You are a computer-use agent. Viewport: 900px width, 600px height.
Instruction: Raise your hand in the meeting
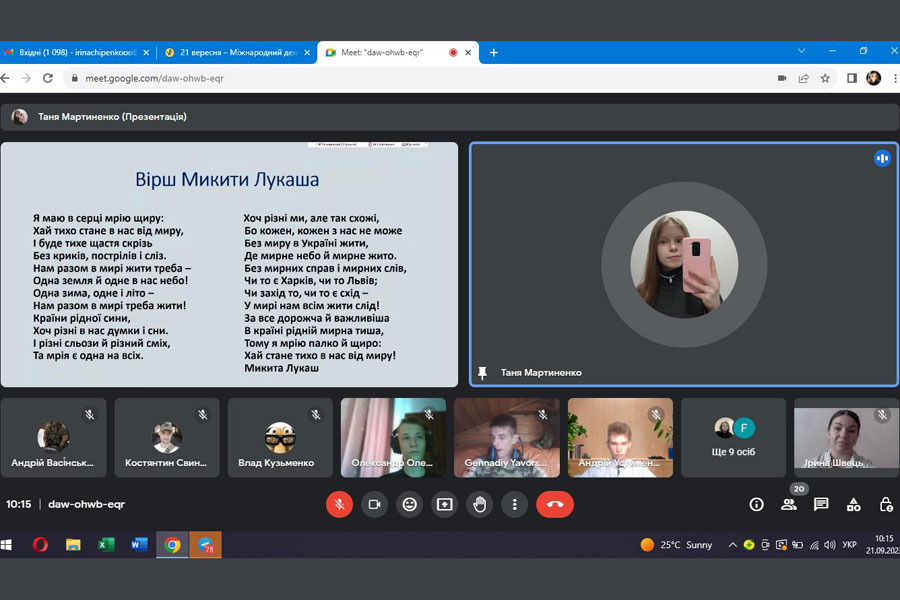480,504
